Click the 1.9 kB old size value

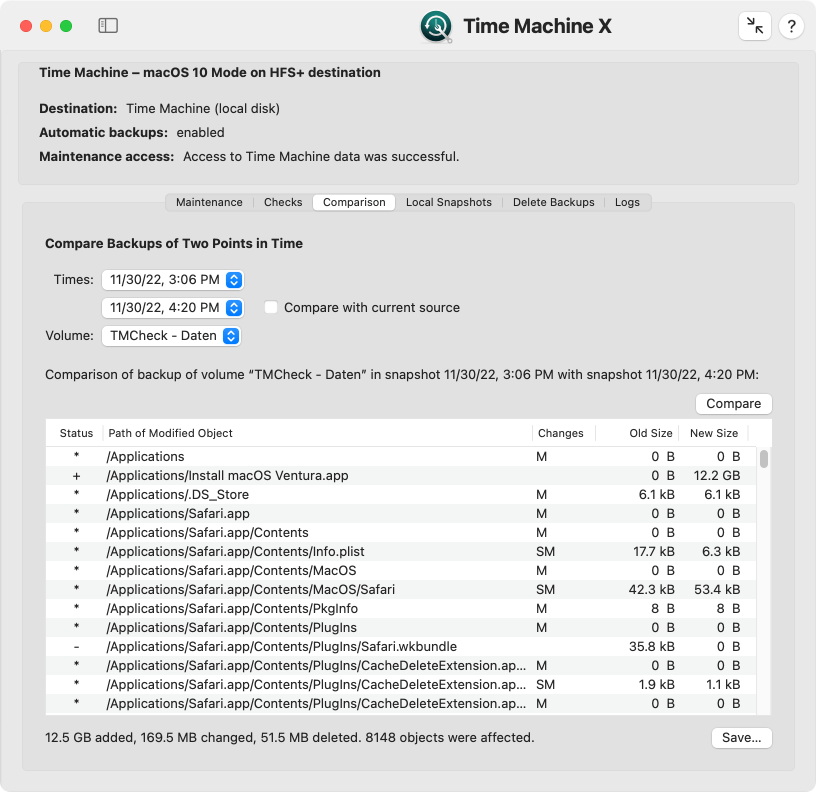click(x=656, y=685)
